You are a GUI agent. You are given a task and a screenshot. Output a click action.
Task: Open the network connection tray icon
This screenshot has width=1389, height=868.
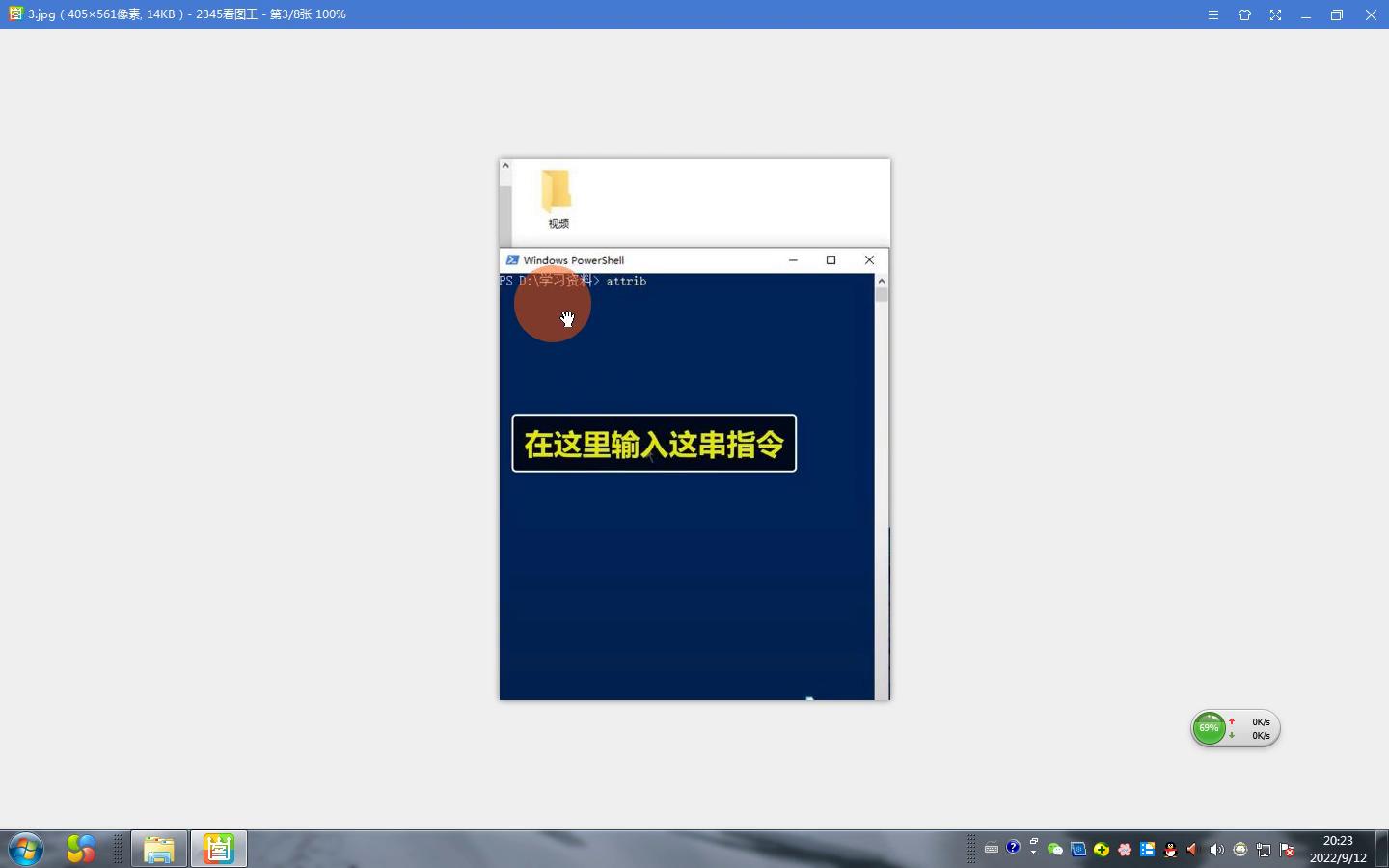[x=1263, y=850]
